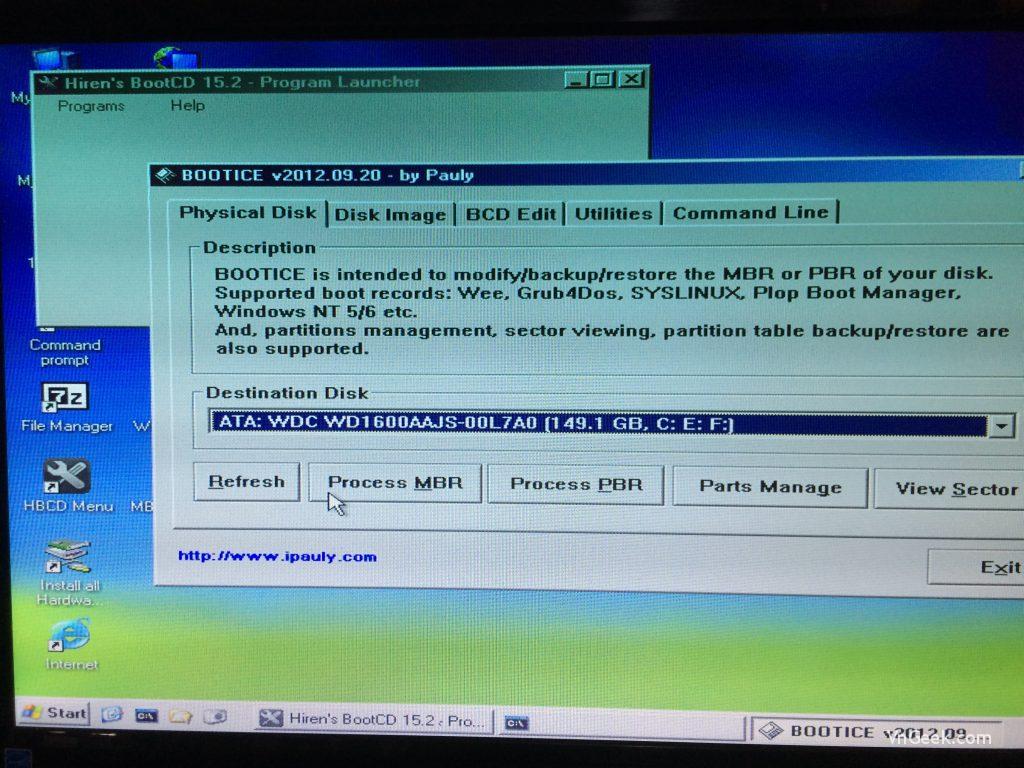Open Install all Hardware desktop icon
The image size is (1024, 768).
tap(68, 572)
